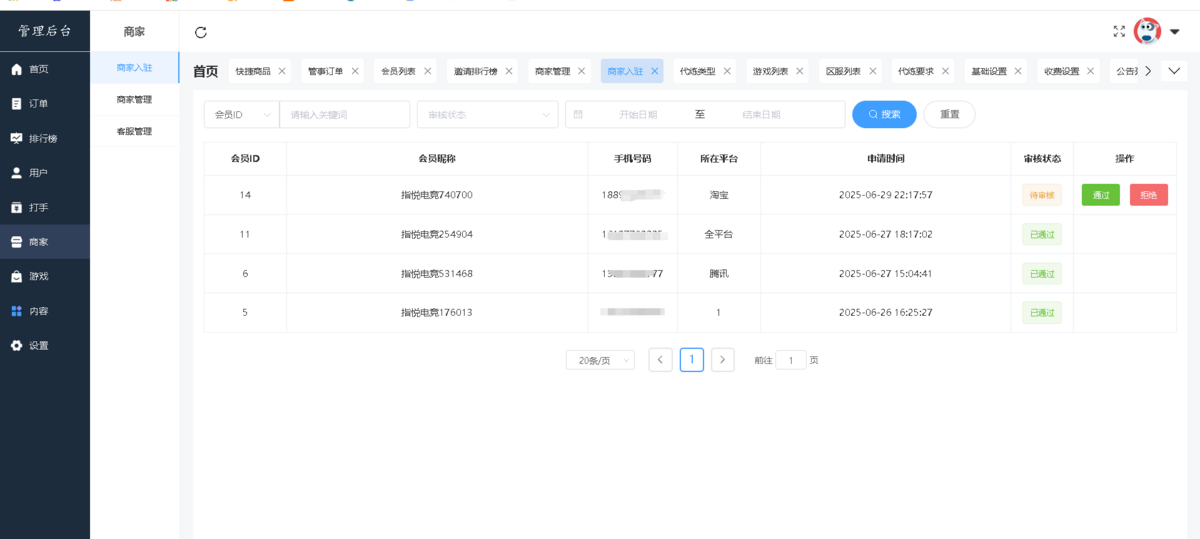Click the 开始日期 date field
The height and width of the screenshot is (539, 1200).
pyautogui.click(x=637, y=114)
